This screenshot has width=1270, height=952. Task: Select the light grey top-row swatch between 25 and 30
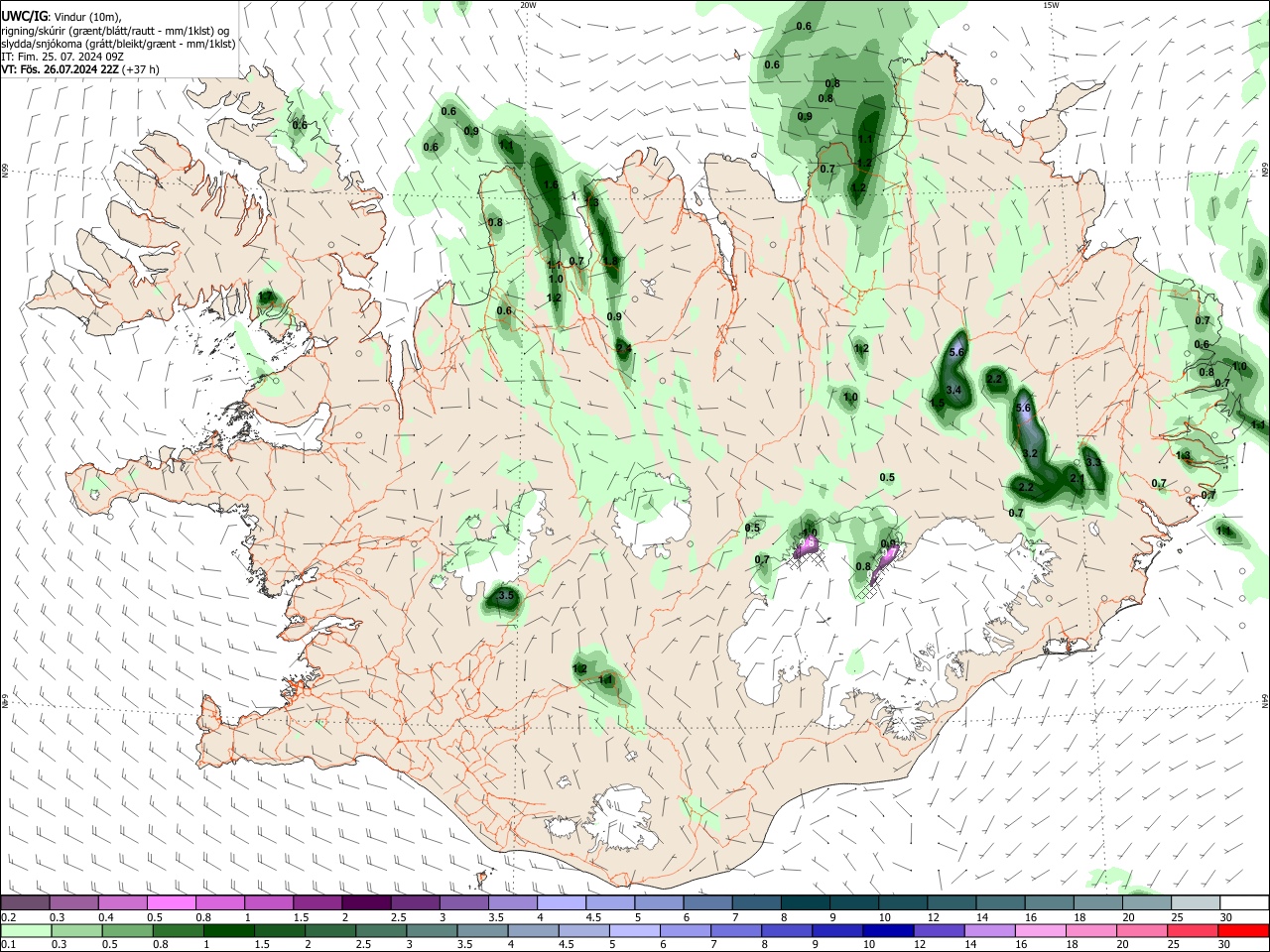click(1196, 903)
